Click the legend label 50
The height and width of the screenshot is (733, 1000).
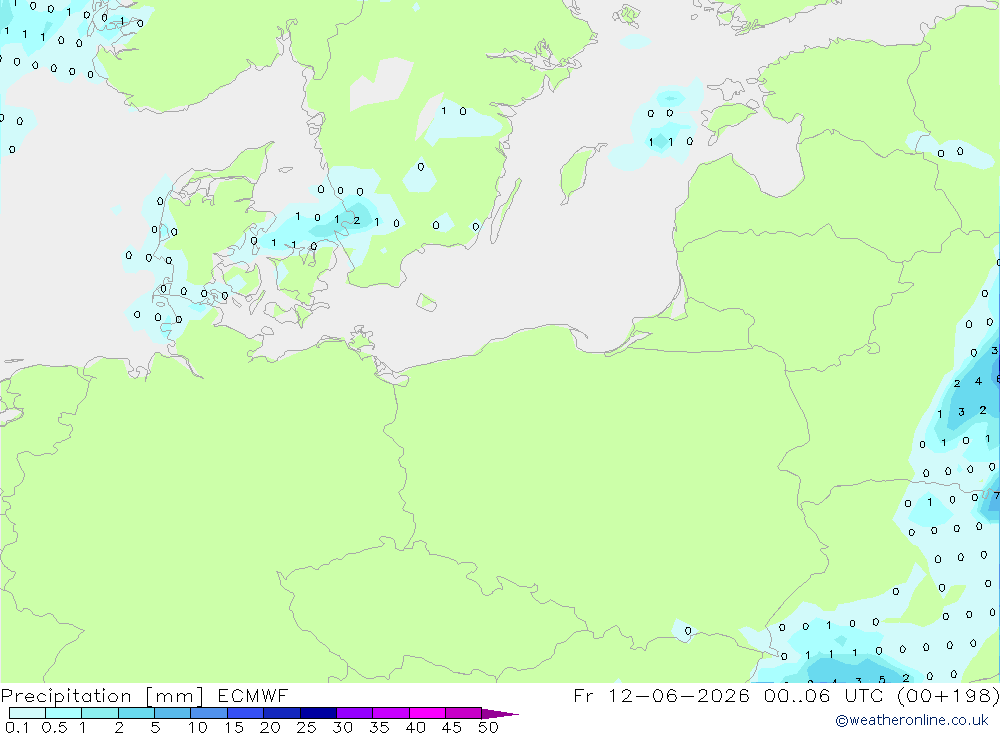coord(489,727)
